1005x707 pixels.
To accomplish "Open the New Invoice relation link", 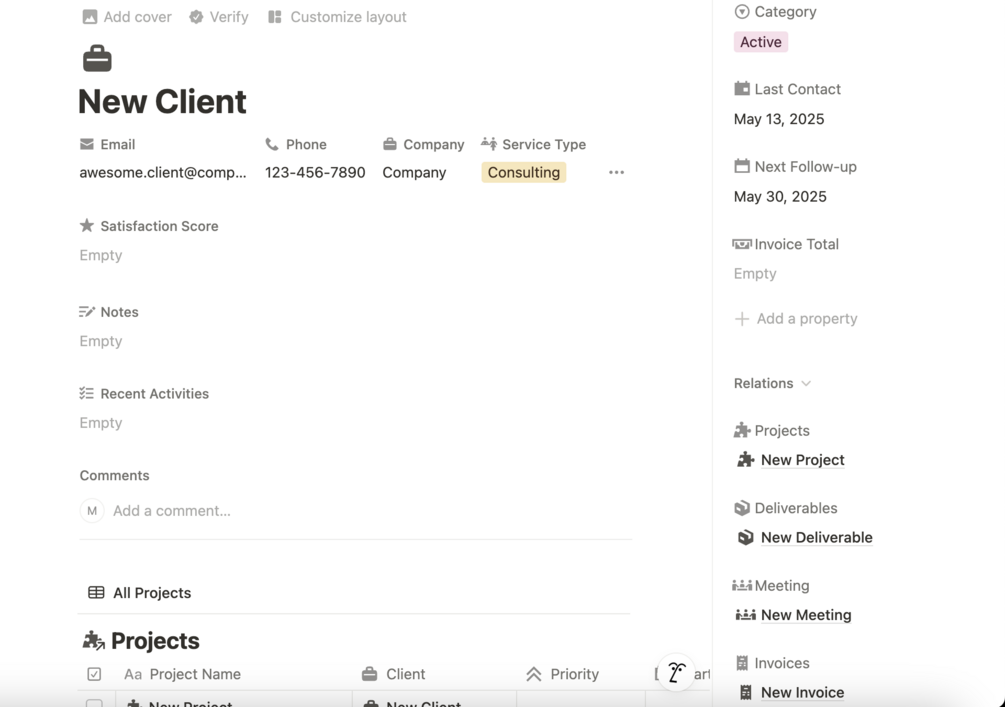I will pyautogui.click(x=802, y=692).
